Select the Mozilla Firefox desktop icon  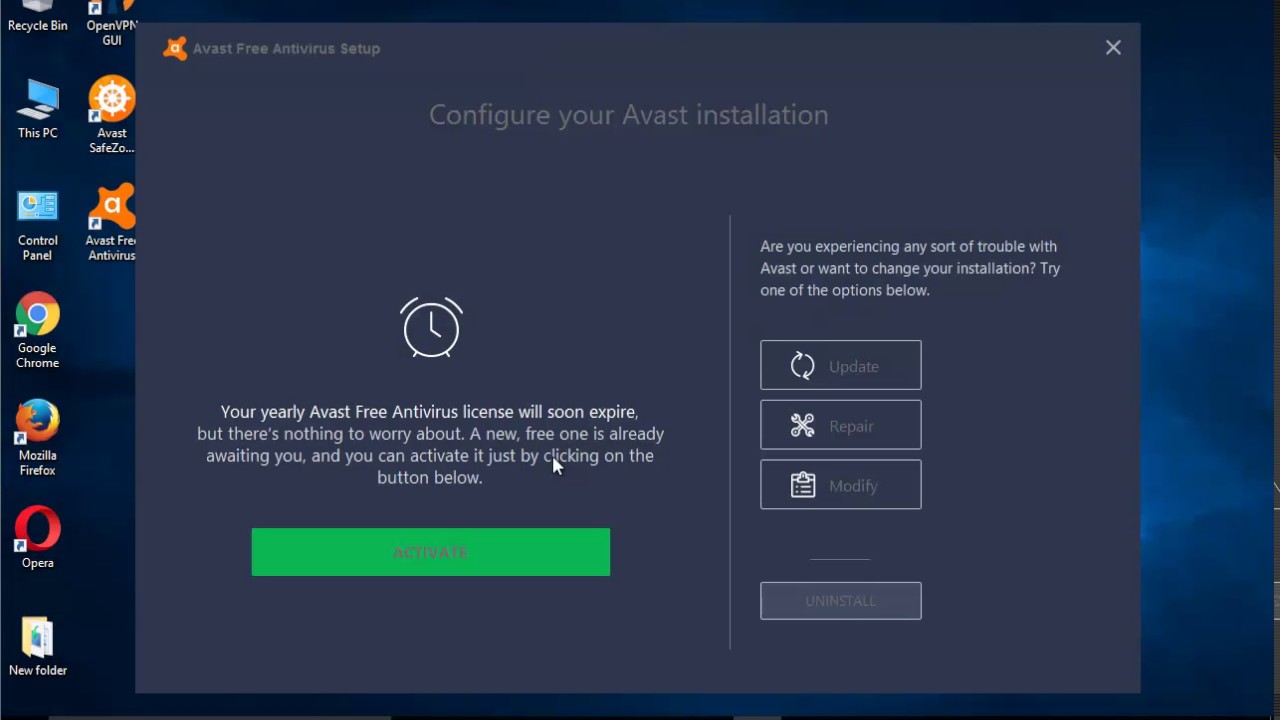[38, 438]
